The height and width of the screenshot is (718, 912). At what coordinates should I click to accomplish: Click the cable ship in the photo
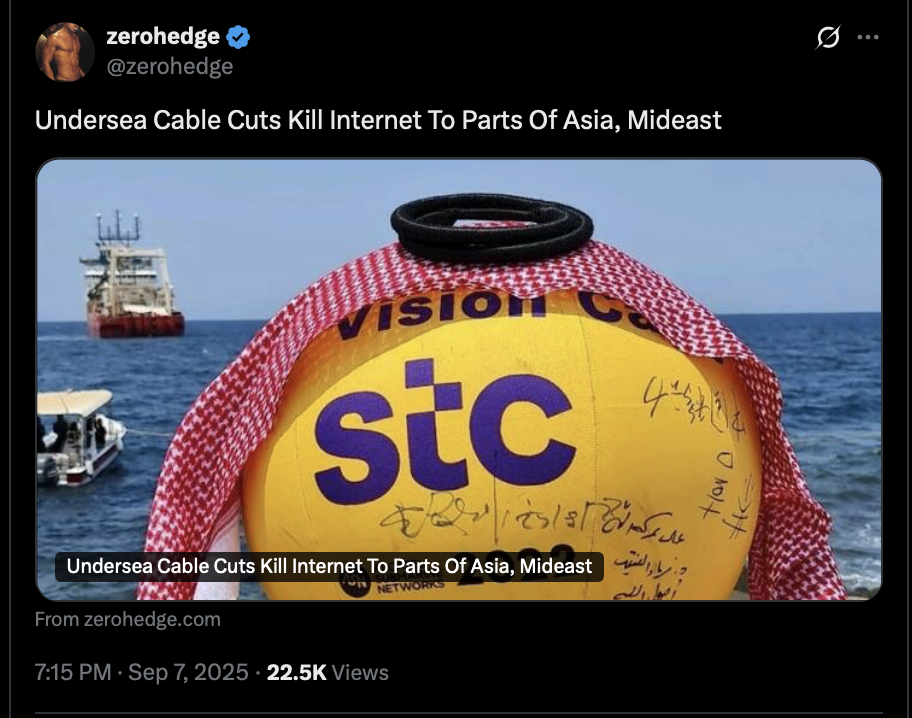pyautogui.click(x=131, y=279)
